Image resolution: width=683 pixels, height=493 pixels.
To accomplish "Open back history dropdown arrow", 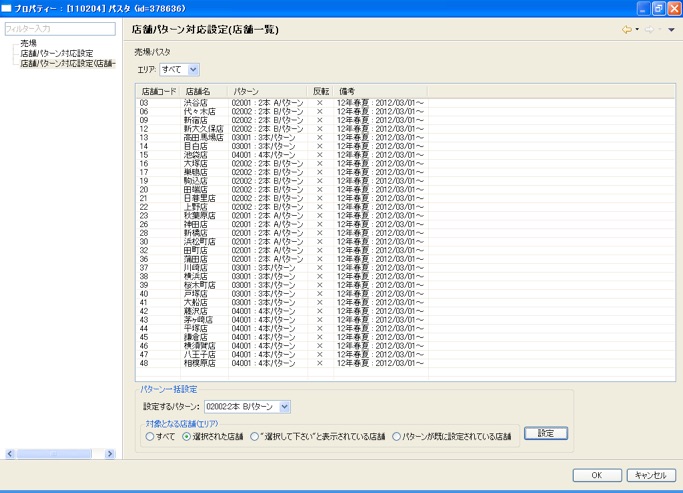I will [x=637, y=30].
